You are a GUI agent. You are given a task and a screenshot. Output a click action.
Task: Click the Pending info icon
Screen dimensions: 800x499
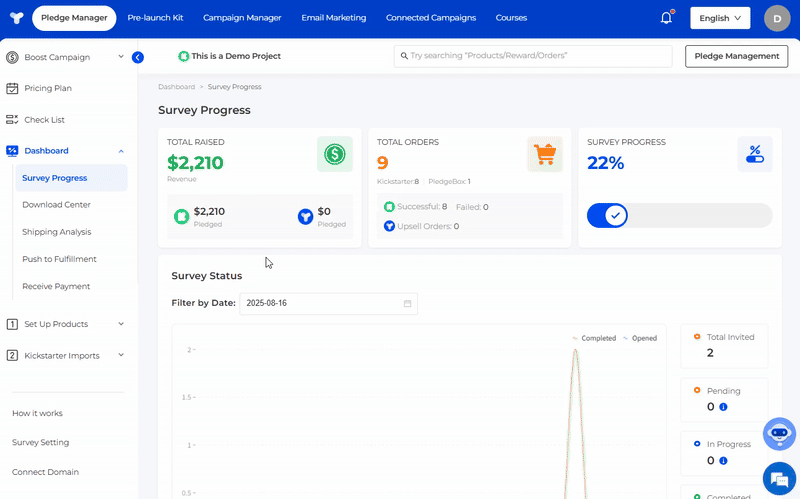point(723,407)
